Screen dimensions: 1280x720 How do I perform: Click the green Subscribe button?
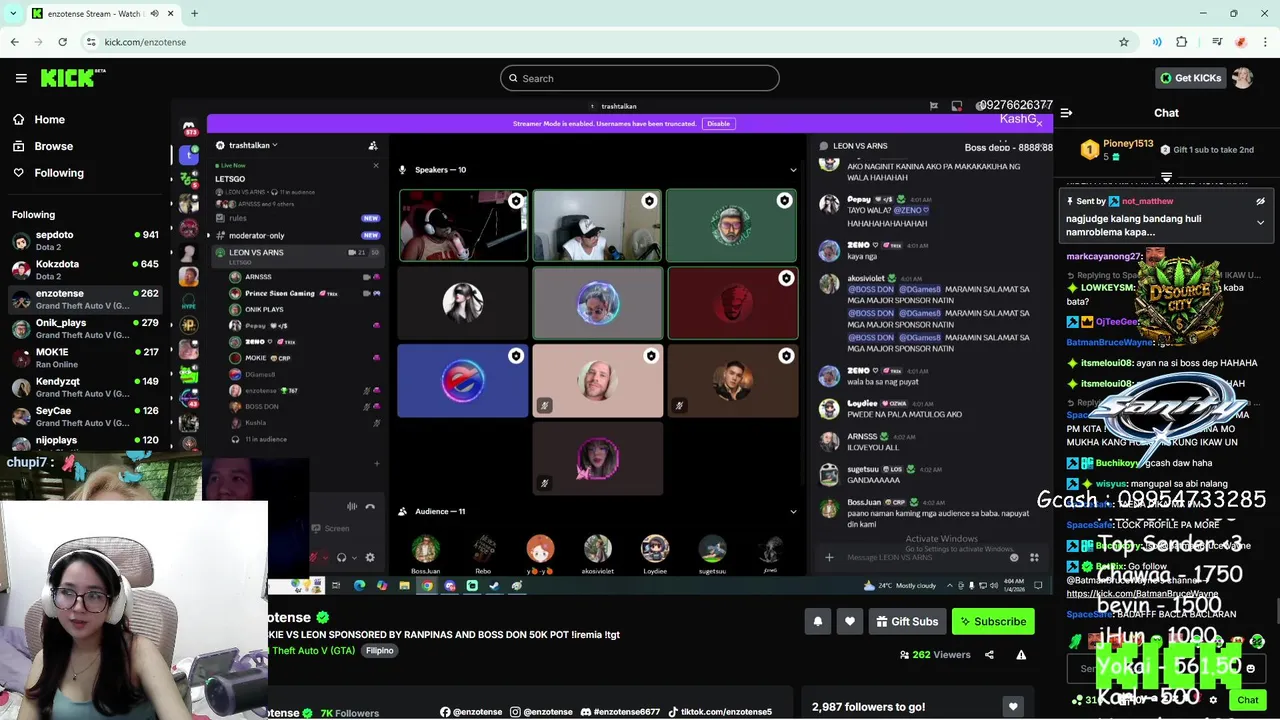pos(993,621)
